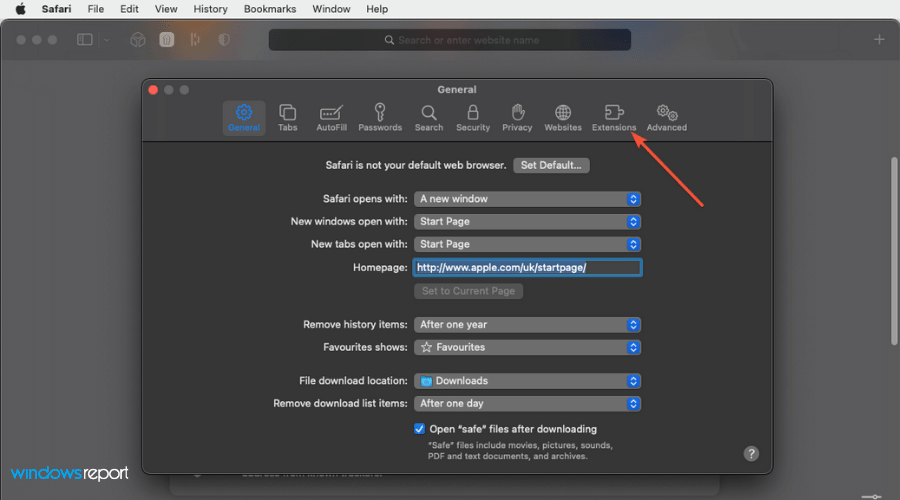Open the Passwords preferences pane
This screenshot has height=500, width=900.
[x=380, y=118]
